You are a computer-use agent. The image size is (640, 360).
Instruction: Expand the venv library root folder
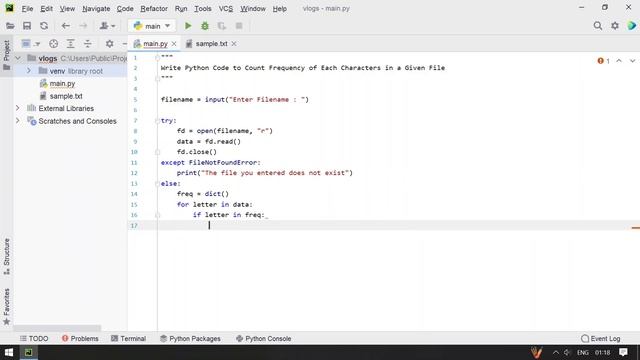29,71
